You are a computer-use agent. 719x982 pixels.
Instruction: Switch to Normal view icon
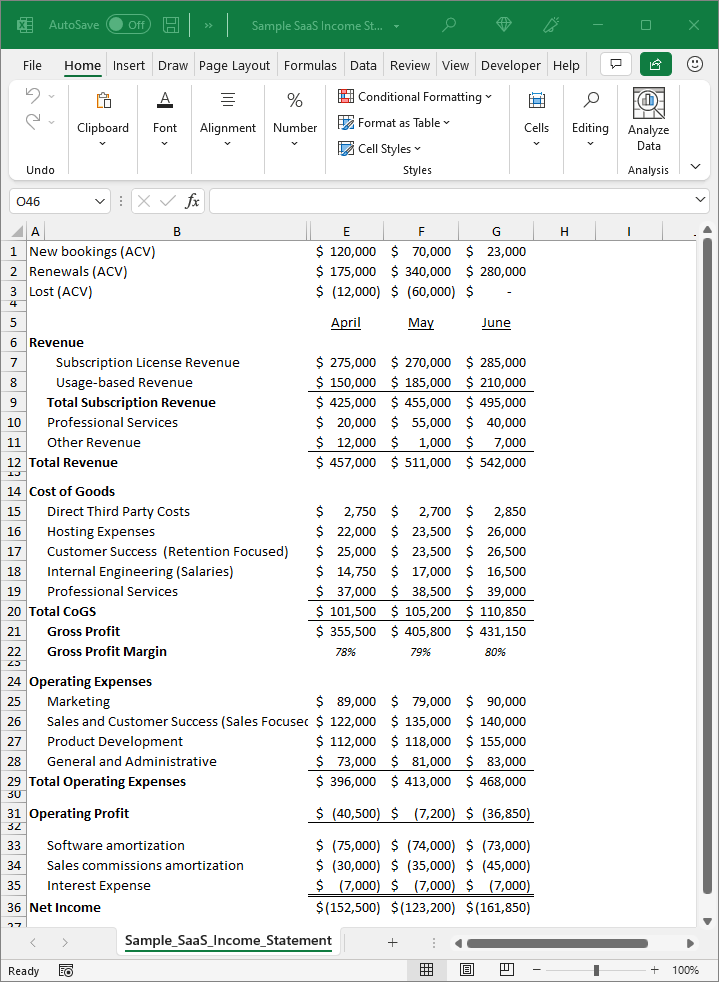[x=426, y=969]
